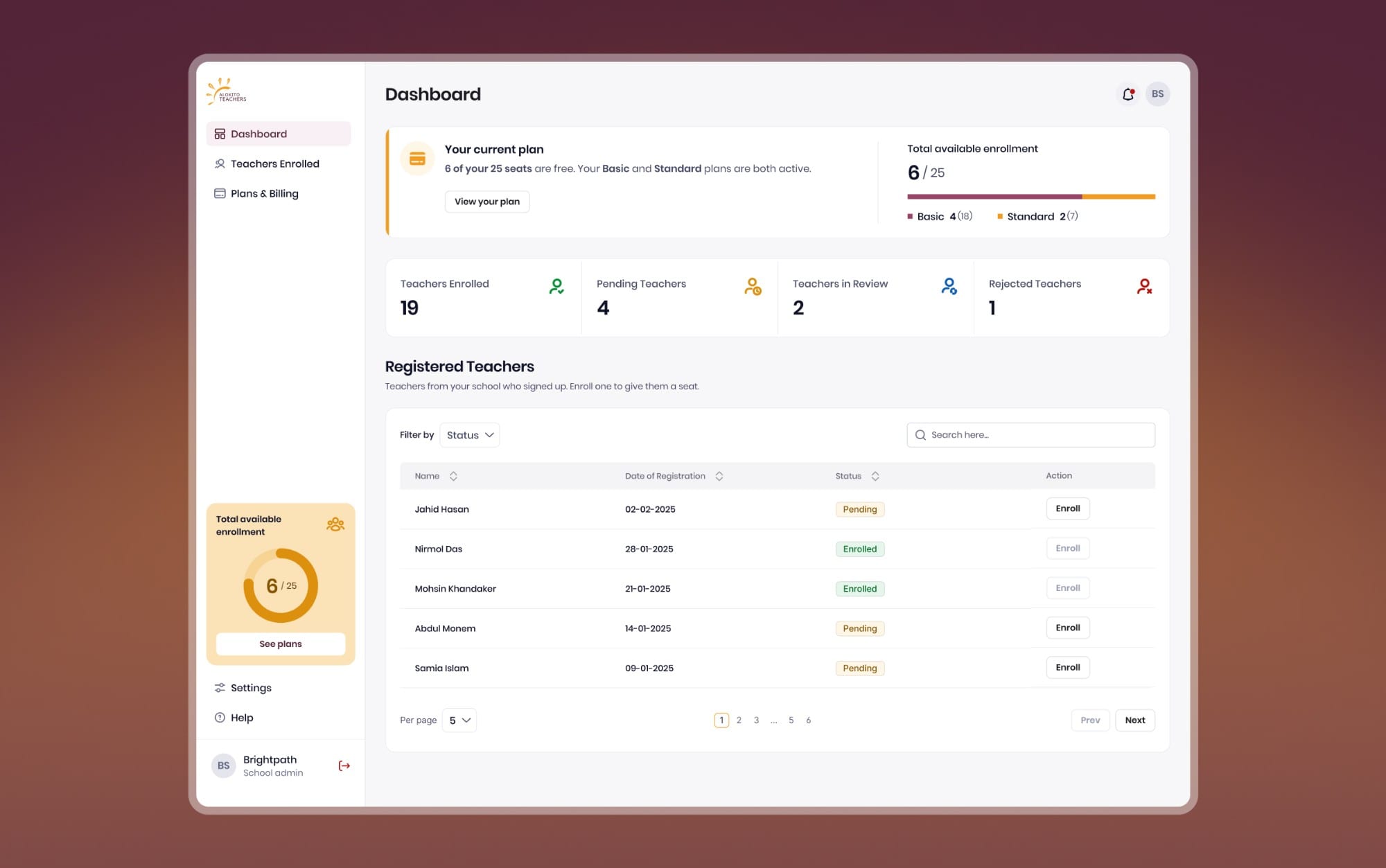Click the Prev page button
1386x868 pixels.
1090,720
